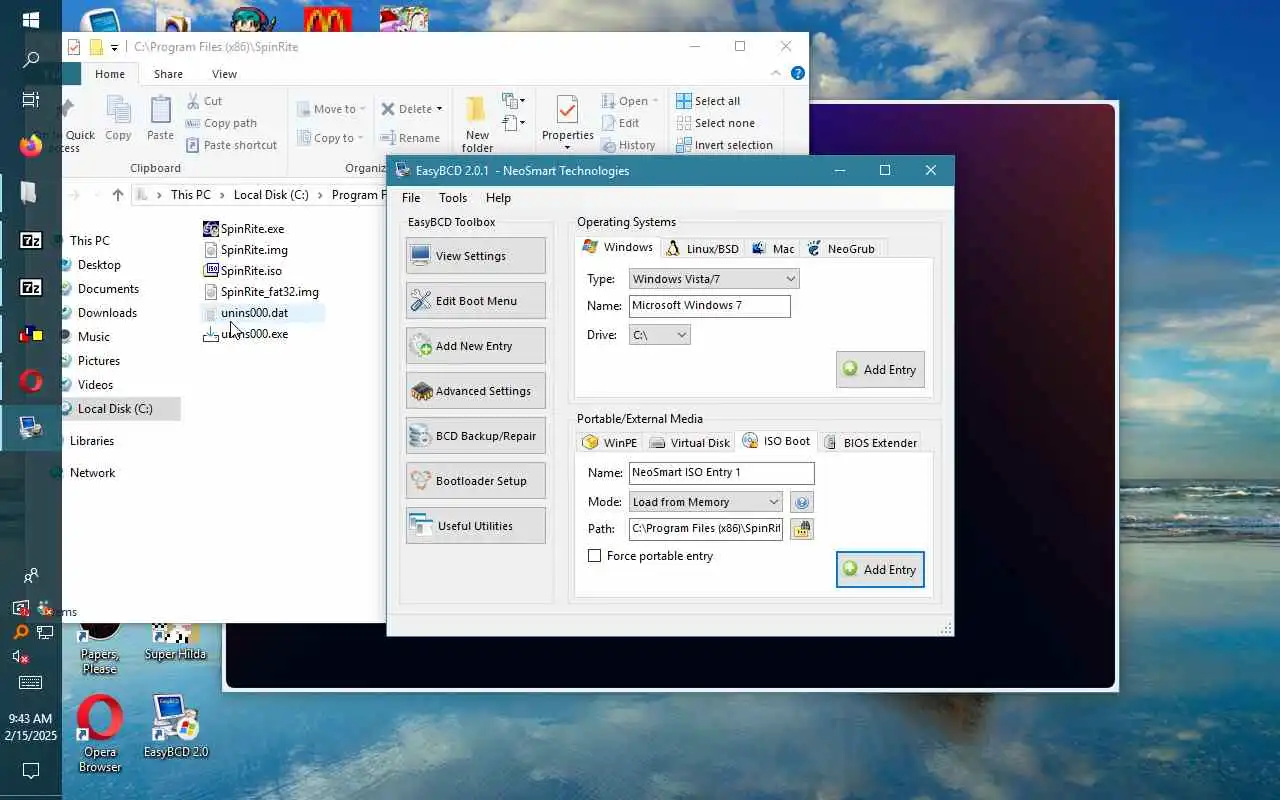Click Copy path in Explorer ribbon
The height and width of the screenshot is (800, 1280).
[x=221, y=123]
